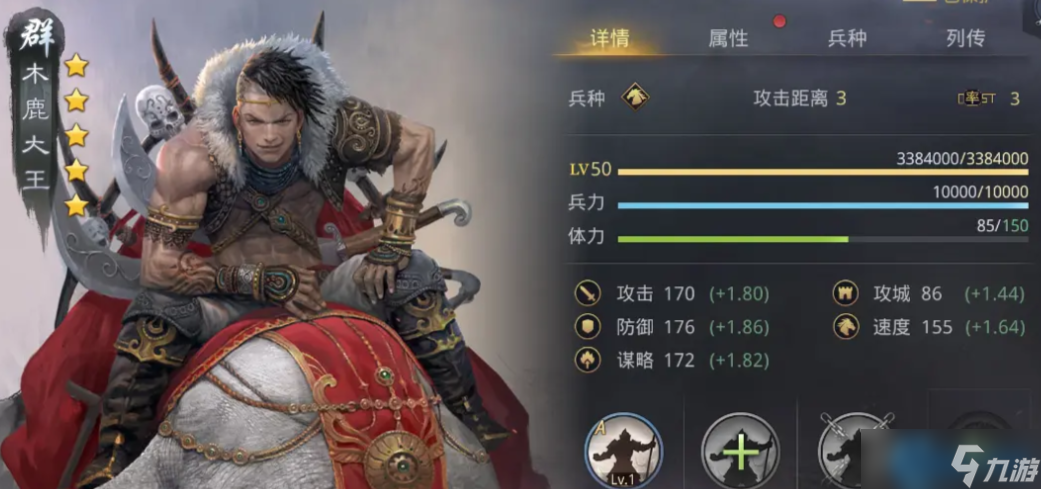Open the 详情 tab

[x=609, y=38]
